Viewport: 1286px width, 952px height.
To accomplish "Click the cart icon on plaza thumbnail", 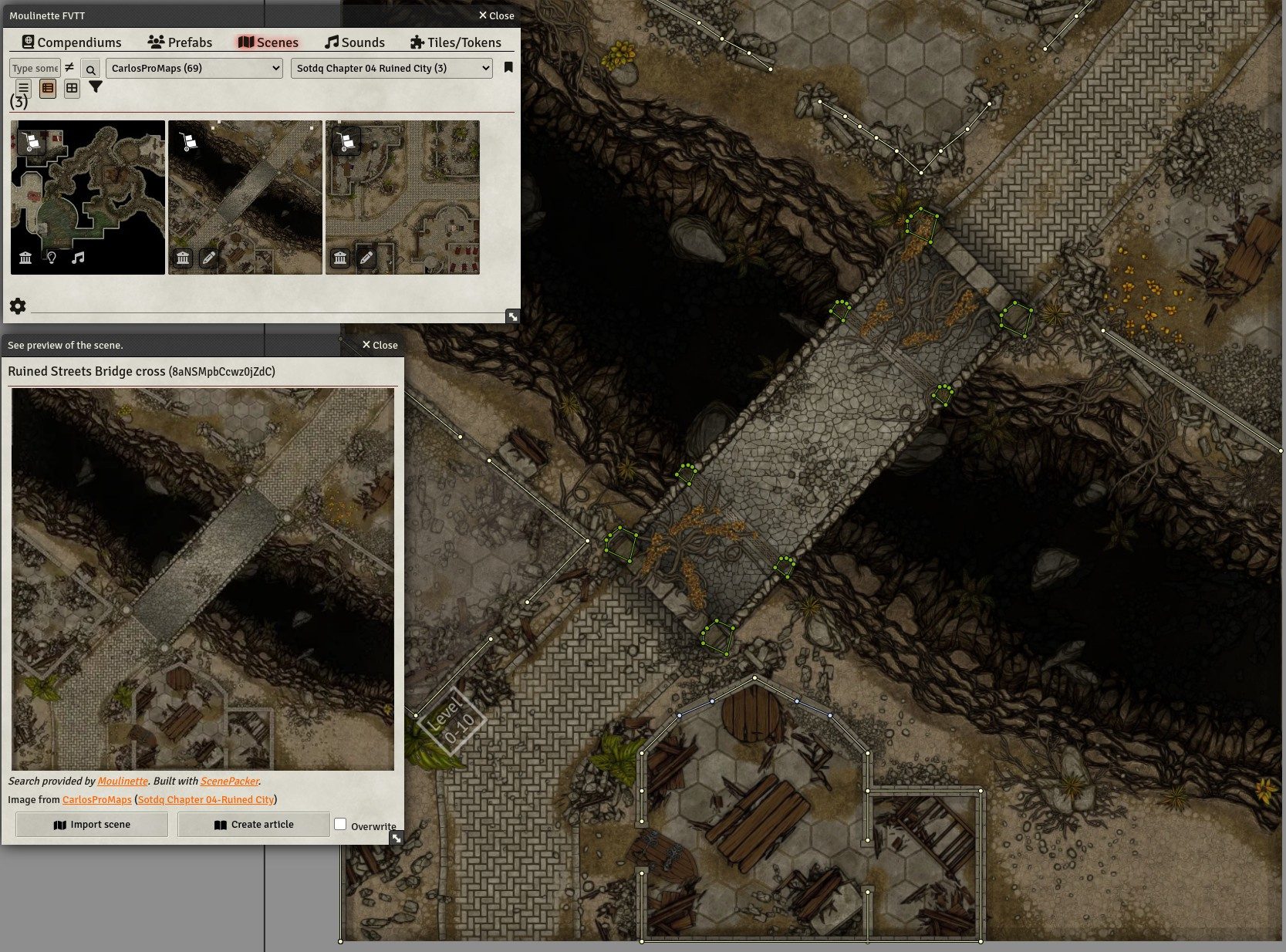I will (346, 142).
